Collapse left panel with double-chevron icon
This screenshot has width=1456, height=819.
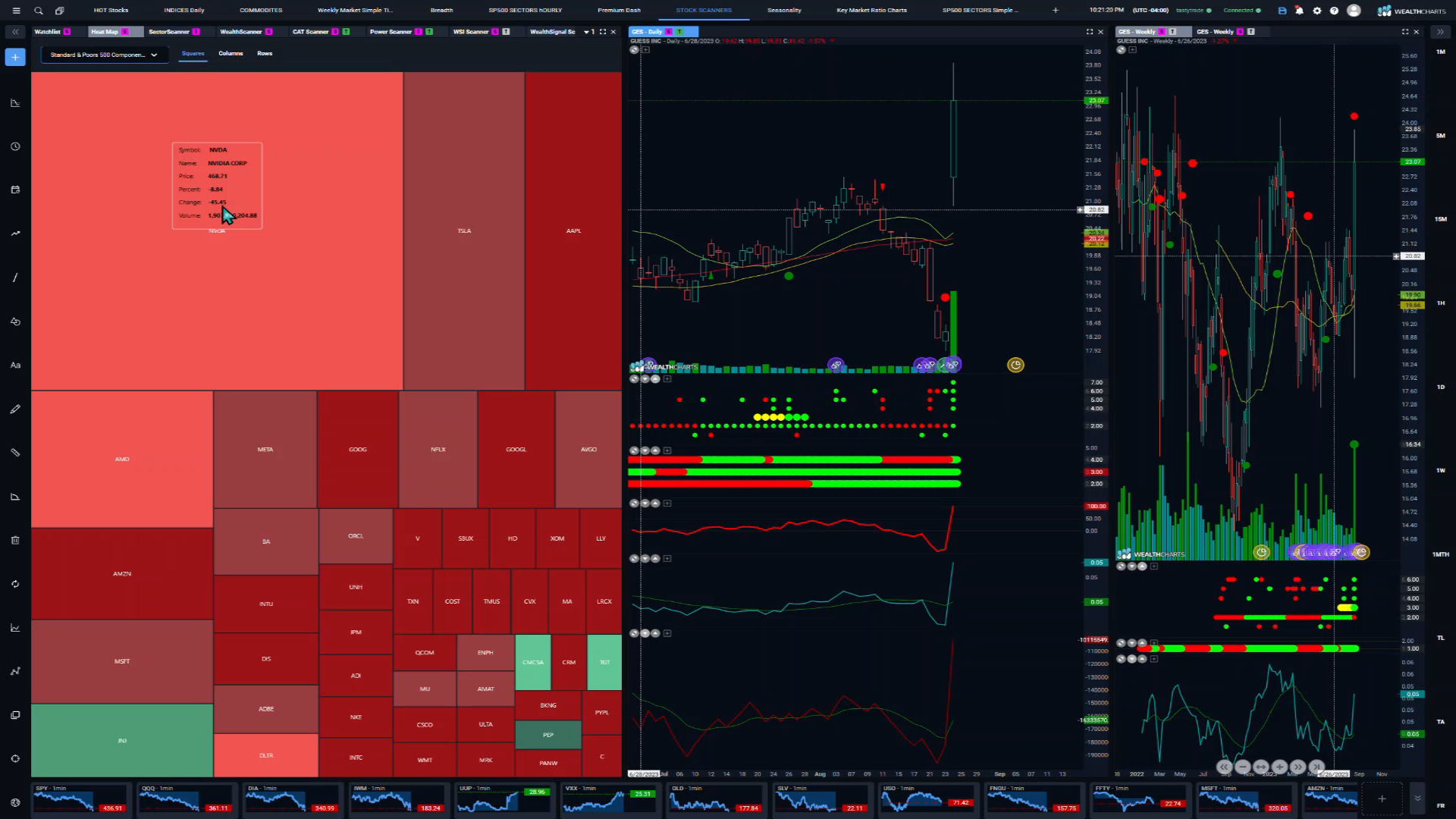[x=15, y=32]
